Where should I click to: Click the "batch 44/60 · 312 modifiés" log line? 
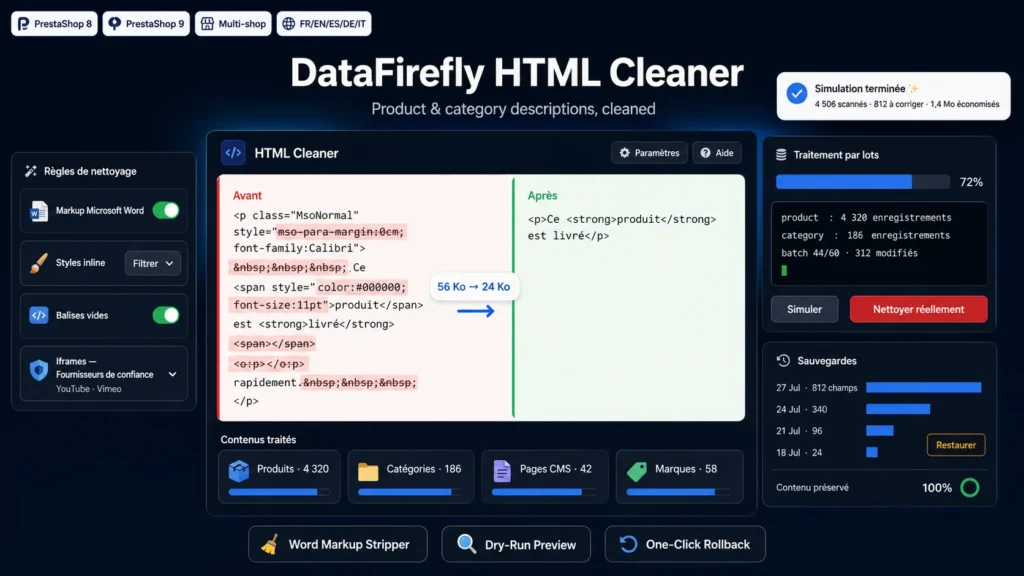pyautogui.click(x=849, y=253)
